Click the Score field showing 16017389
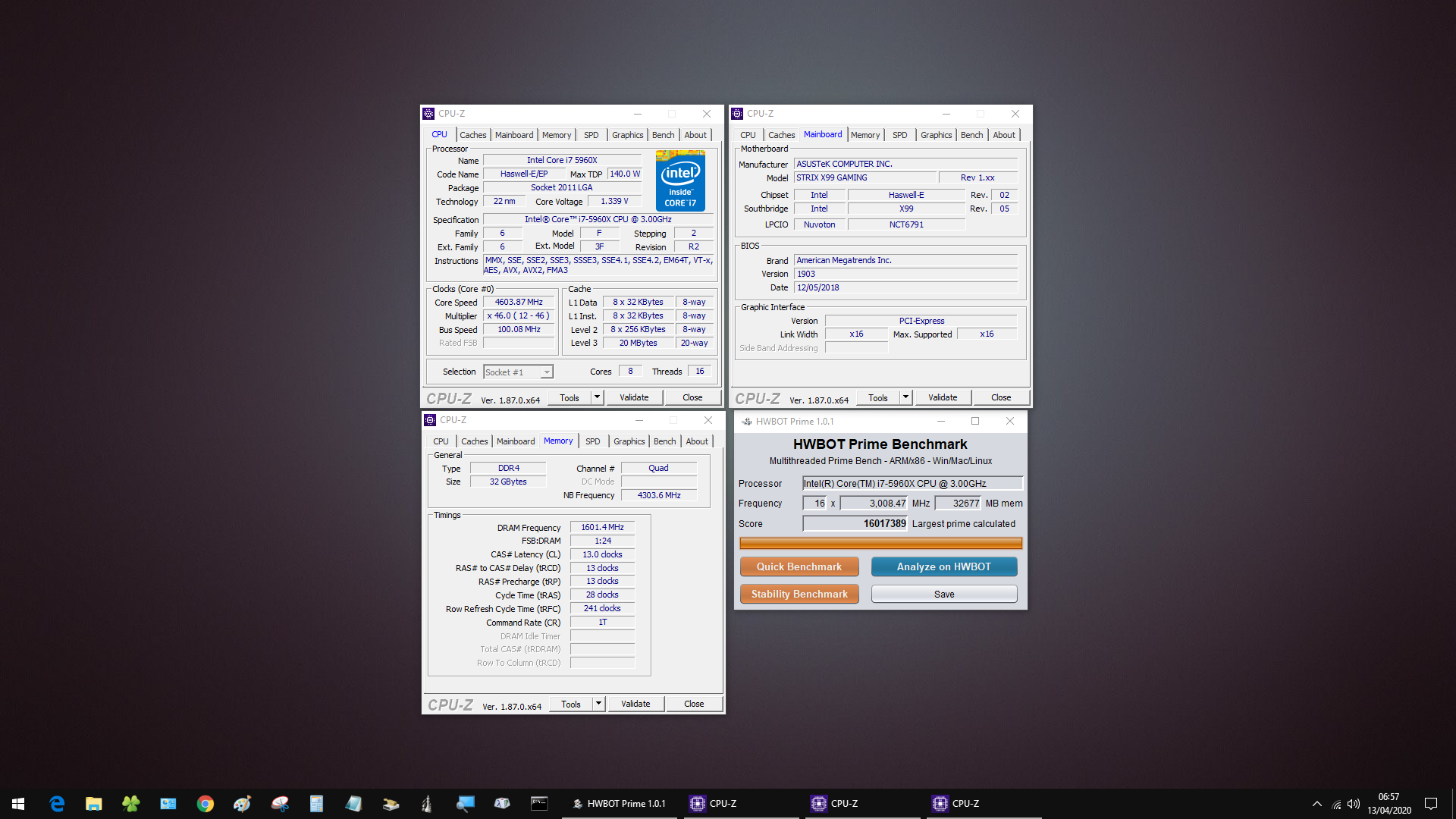The image size is (1456, 819). point(855,523)
